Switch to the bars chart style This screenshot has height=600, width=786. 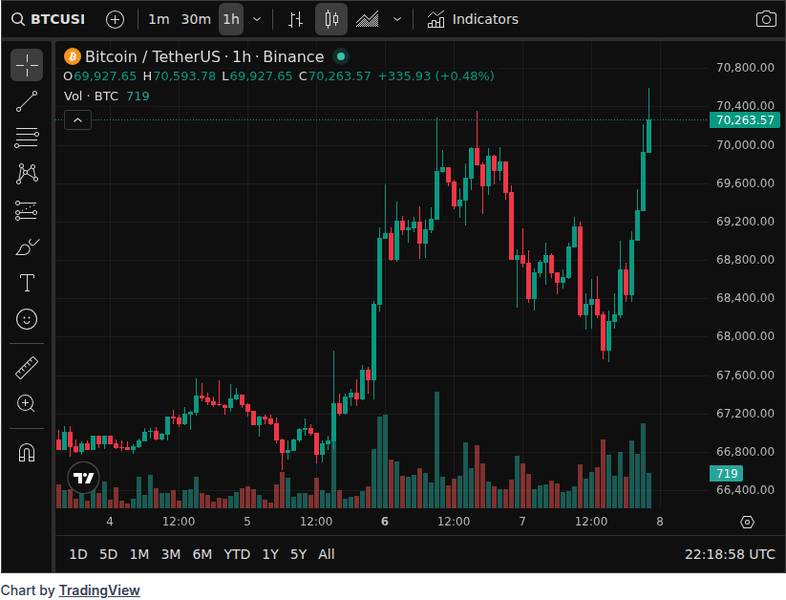(295, 20)
